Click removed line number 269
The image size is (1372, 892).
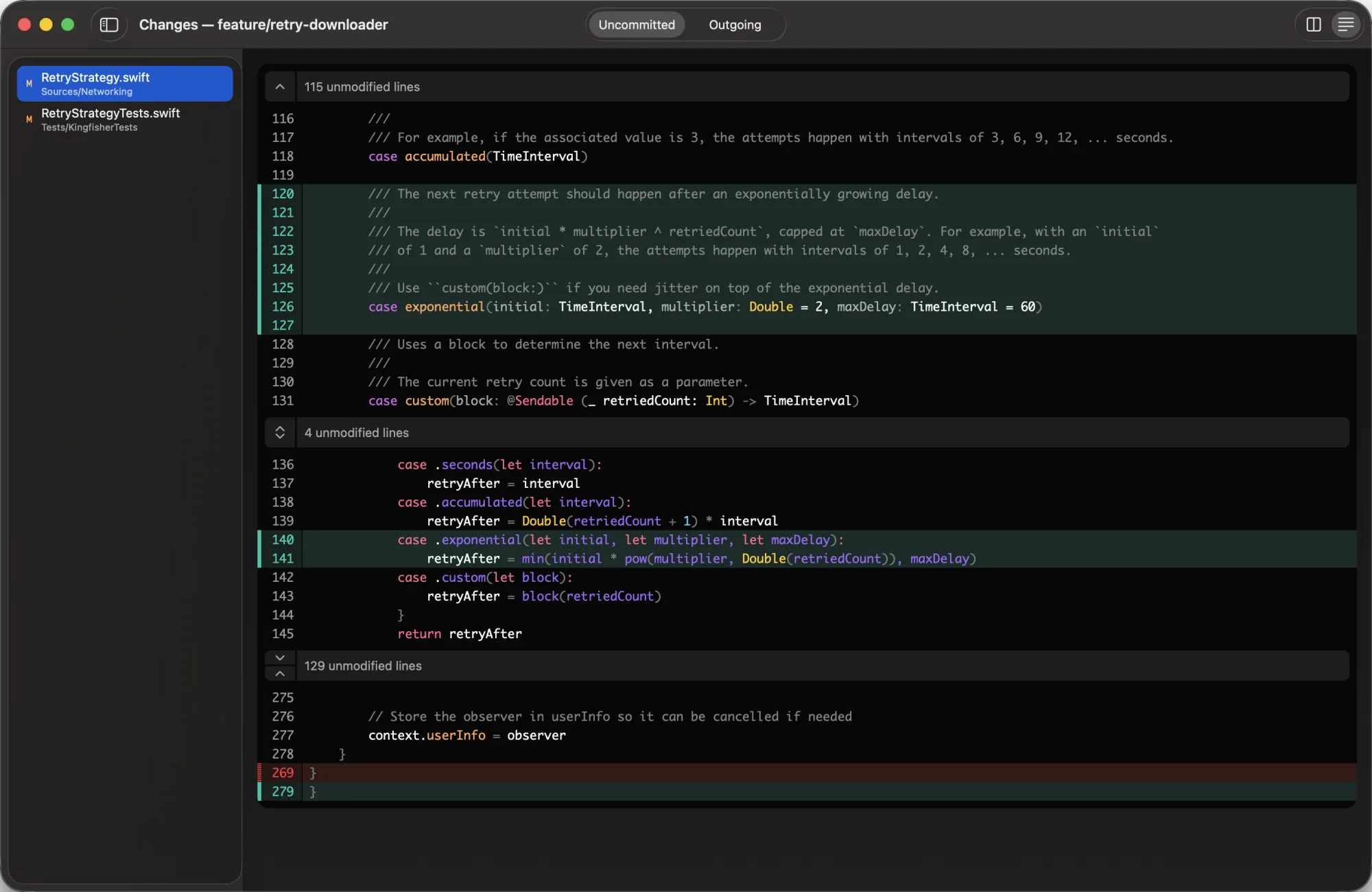pos(283,773)
